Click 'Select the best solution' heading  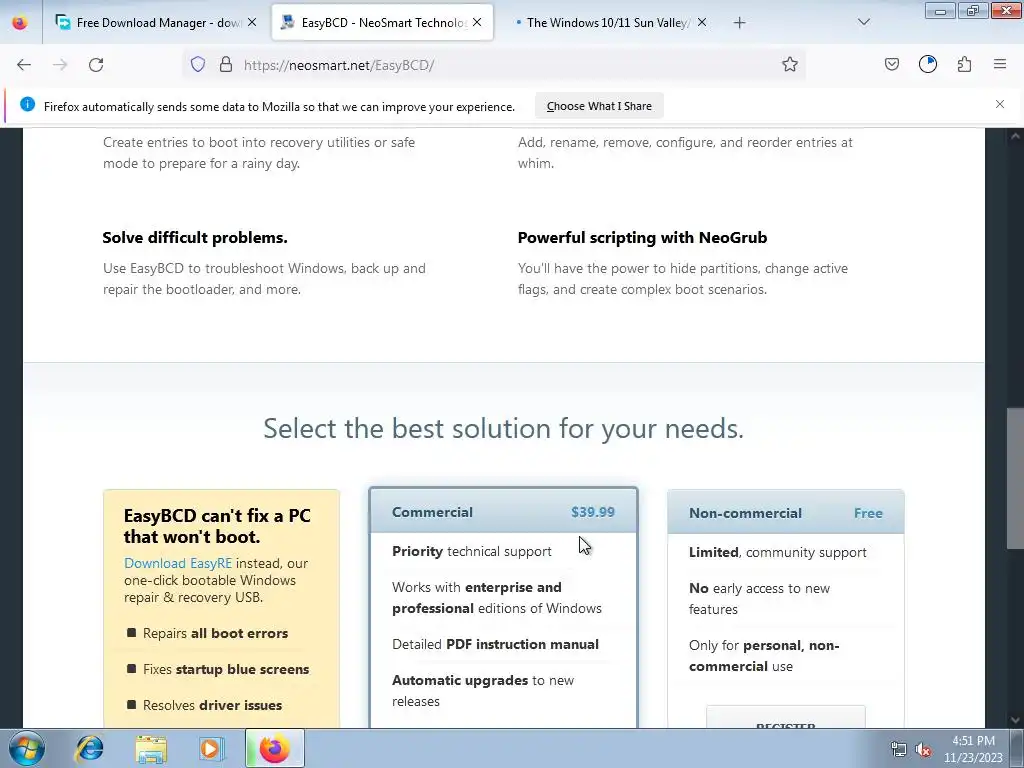click(x=504, y=428)
